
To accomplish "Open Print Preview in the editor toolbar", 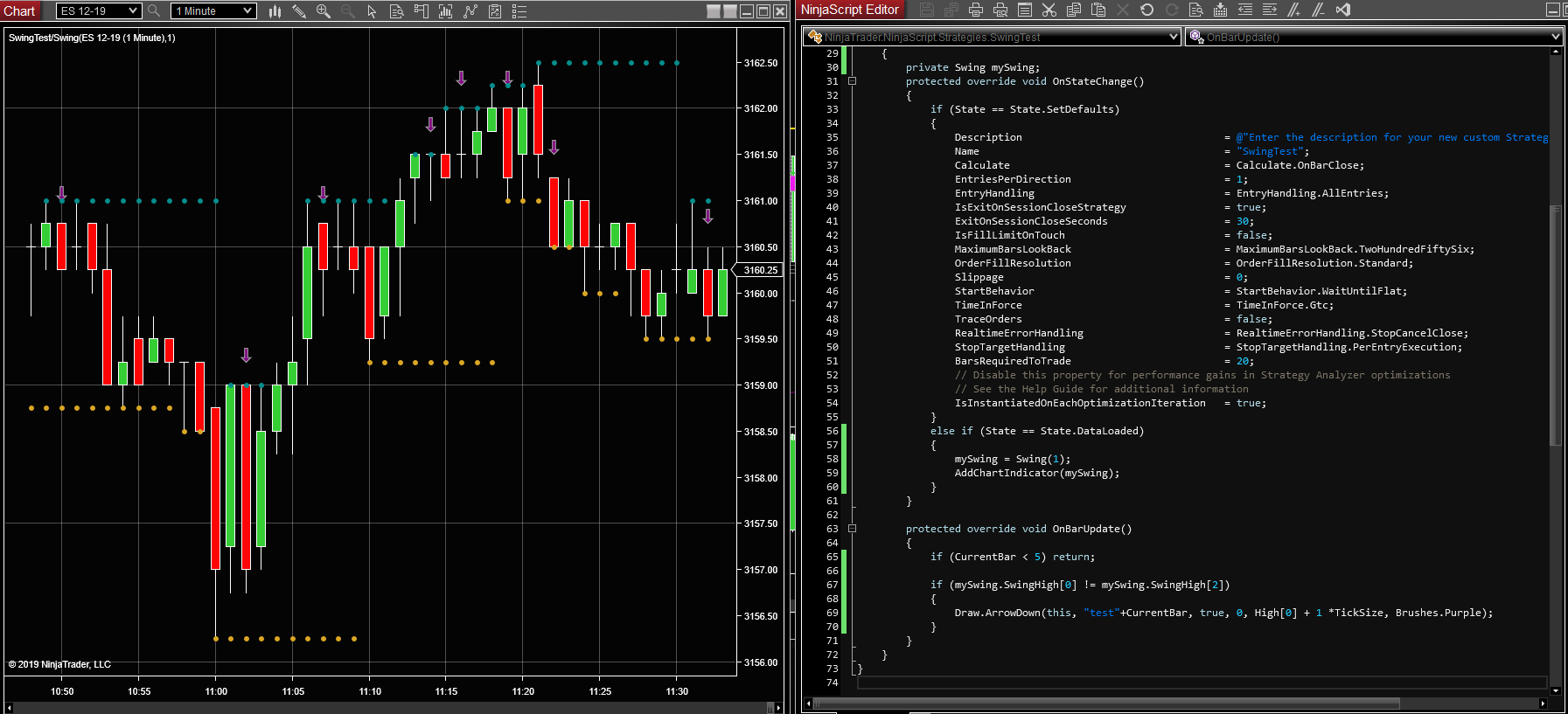I will tap(1000, 10).
